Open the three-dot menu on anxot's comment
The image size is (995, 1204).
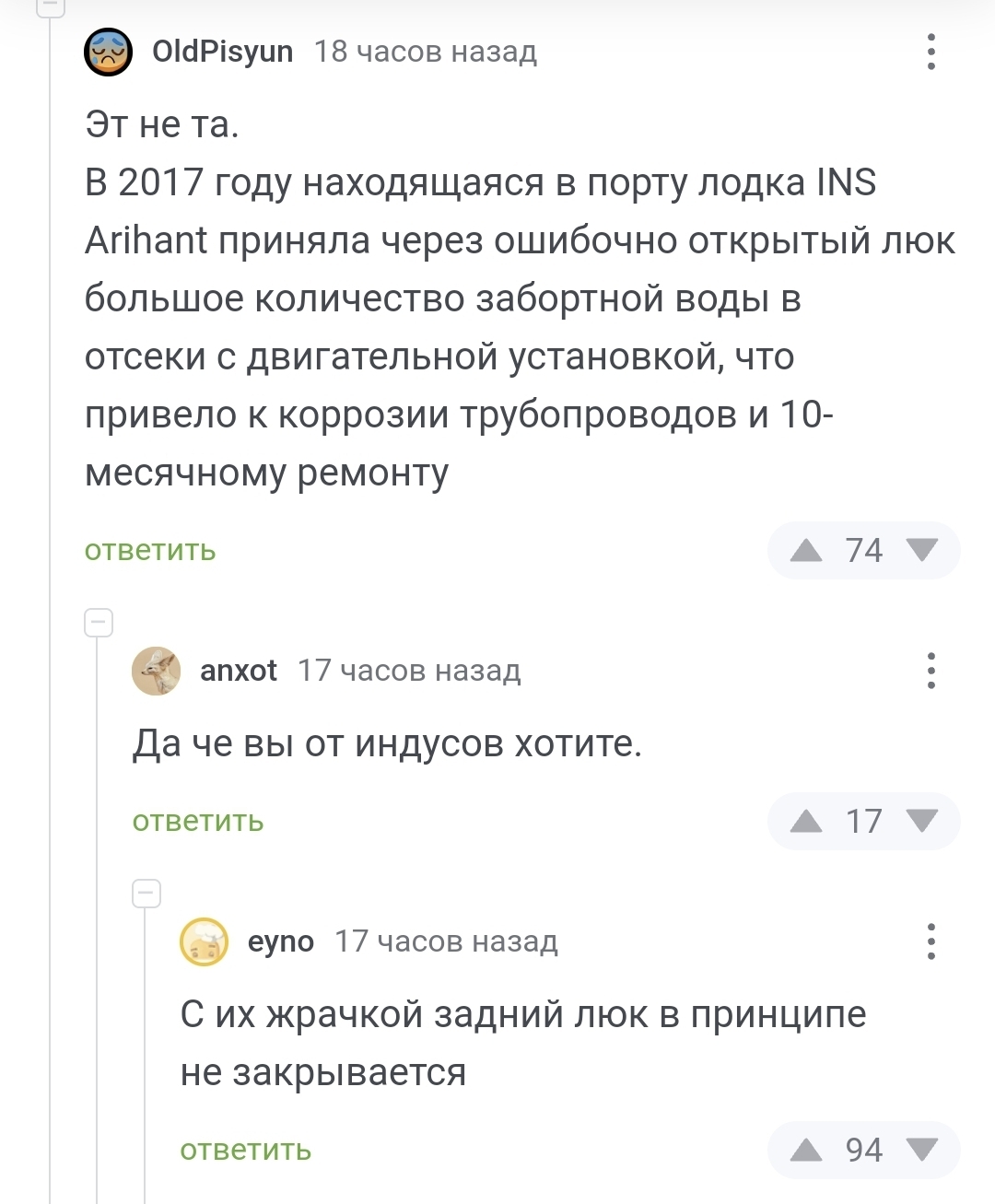point(932,672)
